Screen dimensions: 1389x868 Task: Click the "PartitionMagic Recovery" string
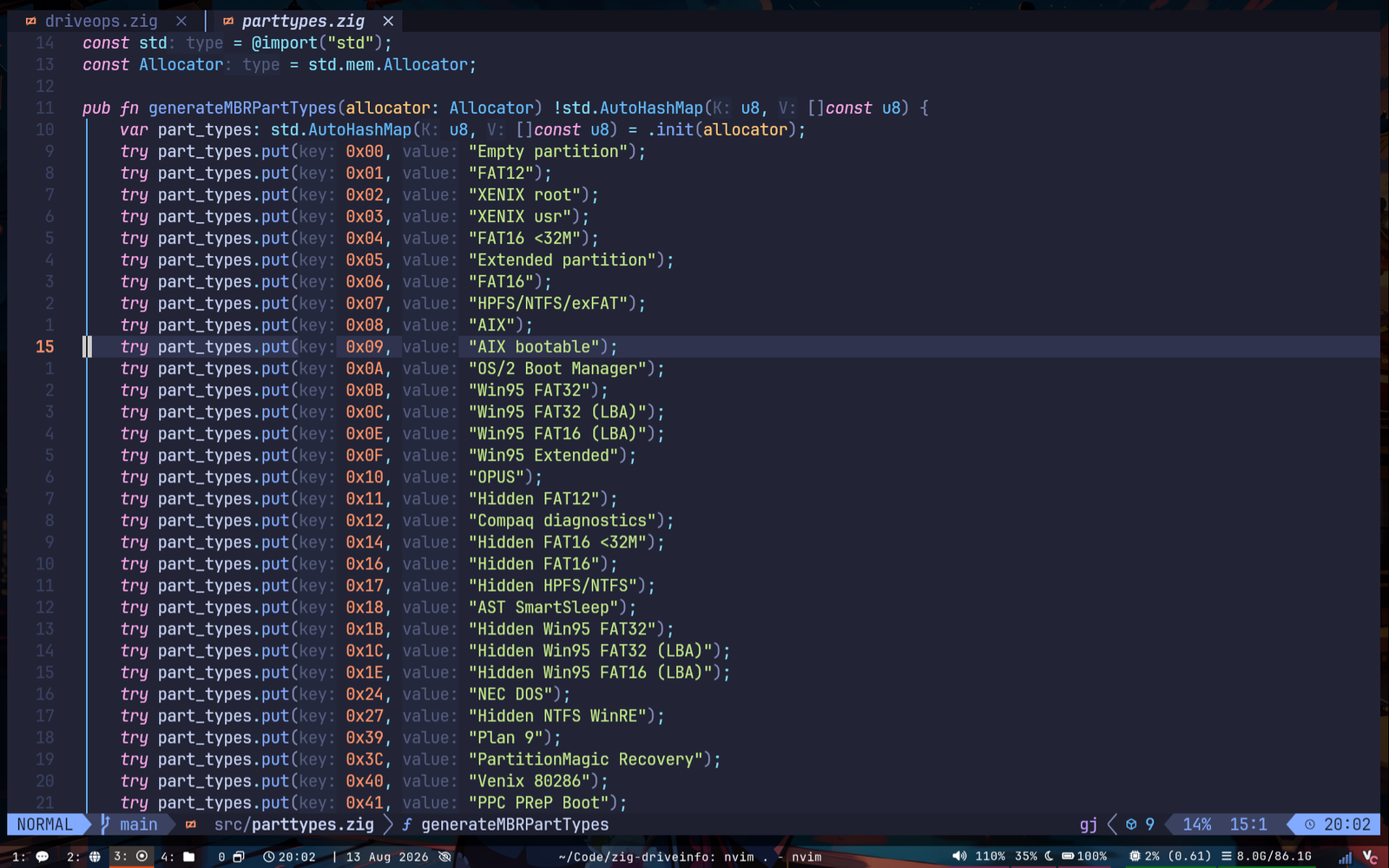(x=586, y=759)
